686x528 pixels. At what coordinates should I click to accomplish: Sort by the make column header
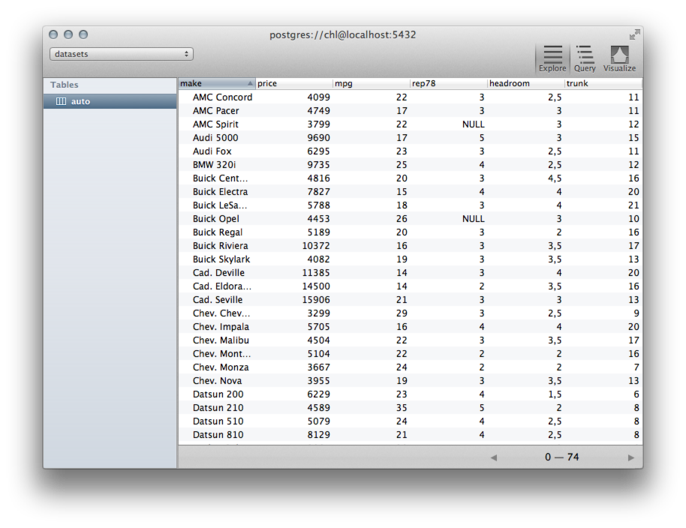click(x=216, y=84)
